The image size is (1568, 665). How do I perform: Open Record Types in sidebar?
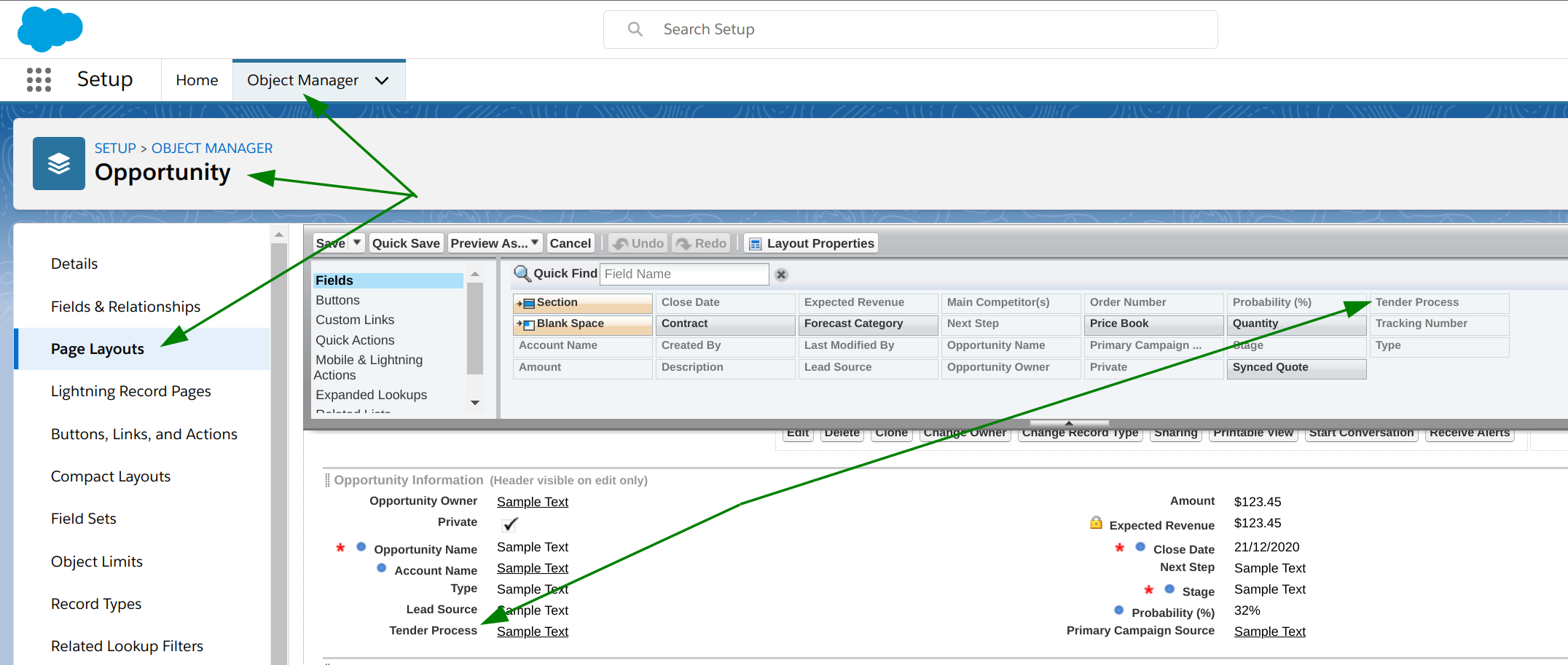(x=96, y=604)
